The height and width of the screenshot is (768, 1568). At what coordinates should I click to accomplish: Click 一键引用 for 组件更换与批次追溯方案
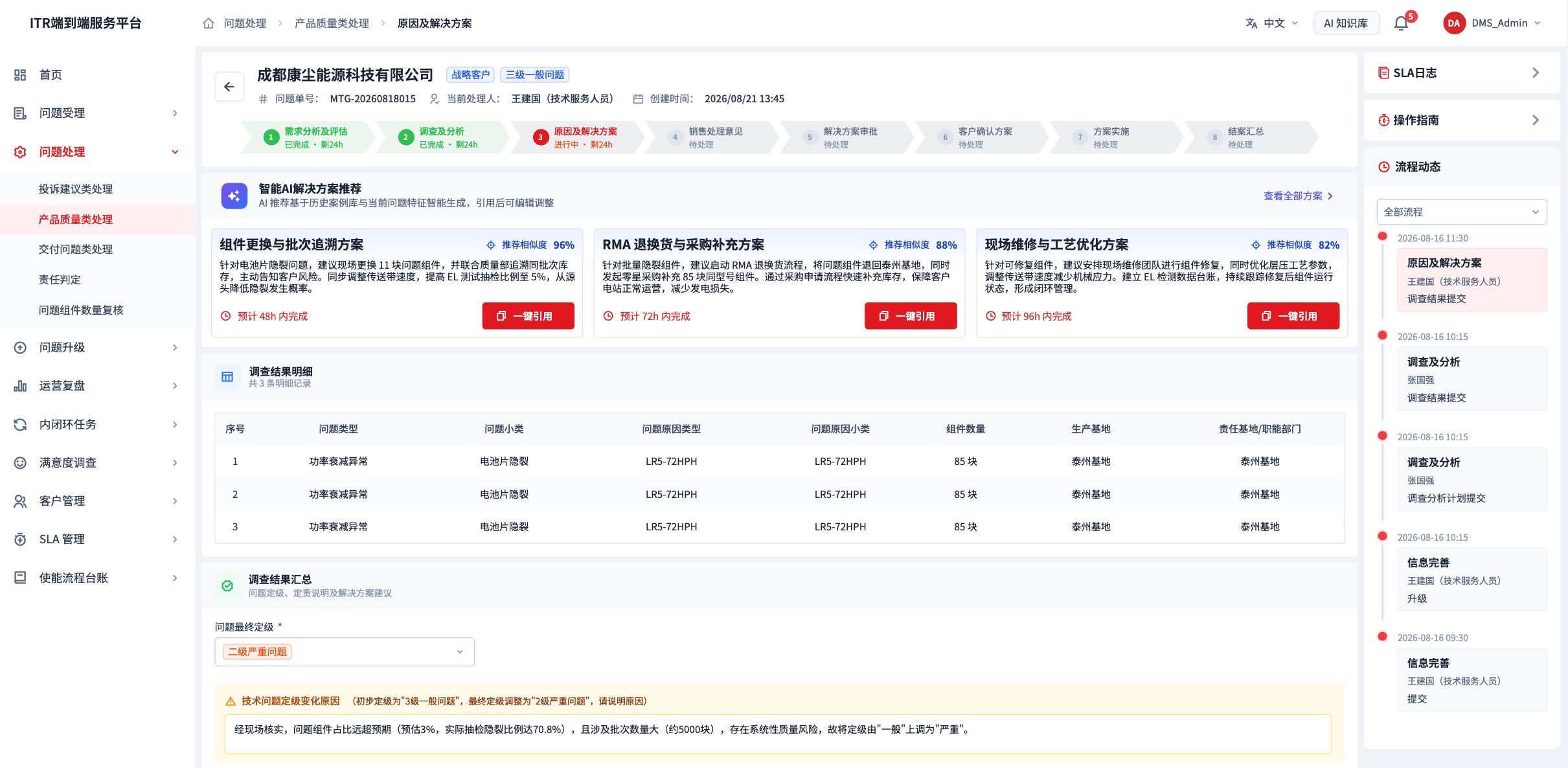point(528,316)
